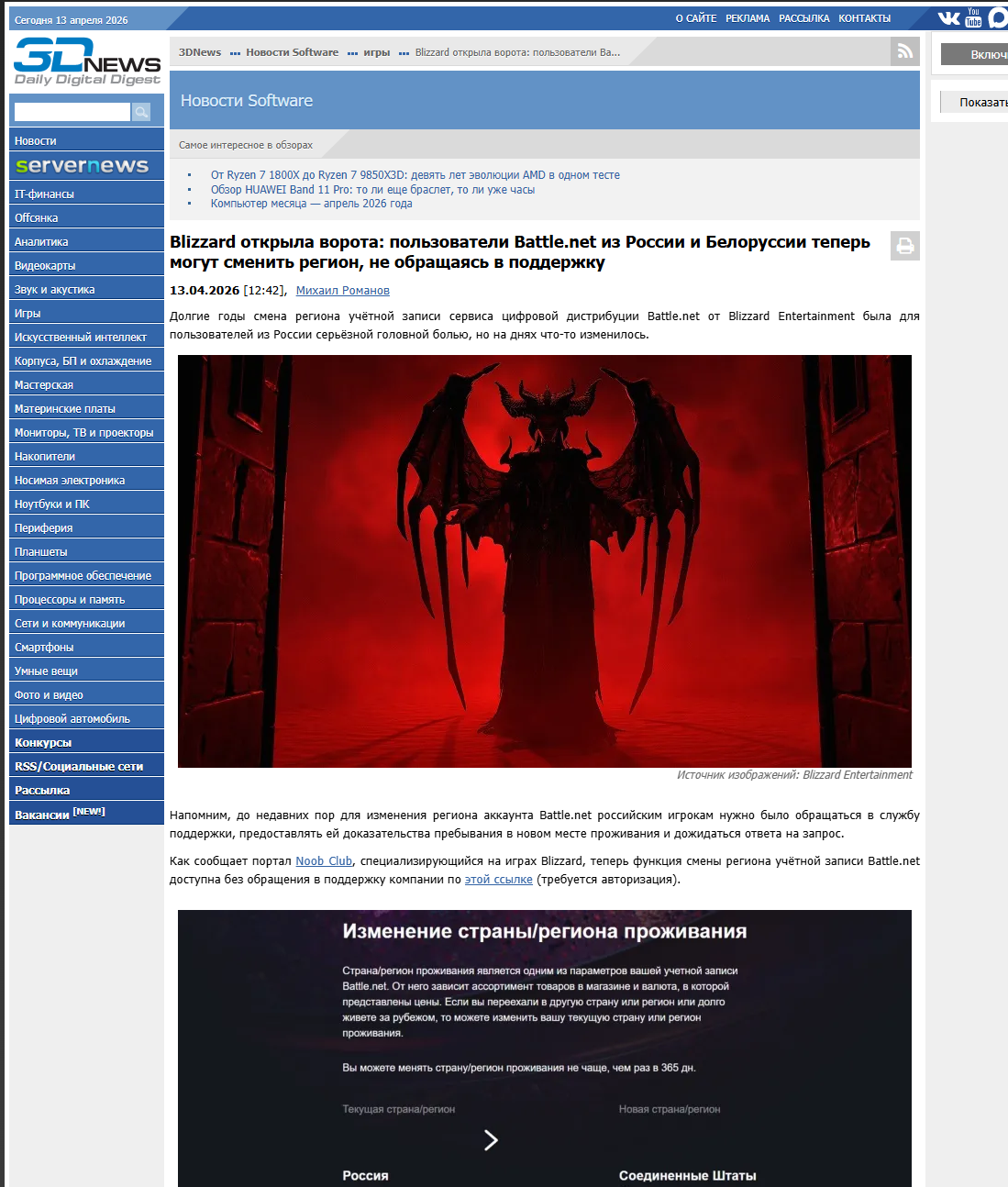Open 'Планшеты' sidebar section
The height and width of the screenshot is (1187, 1008).
86,551
